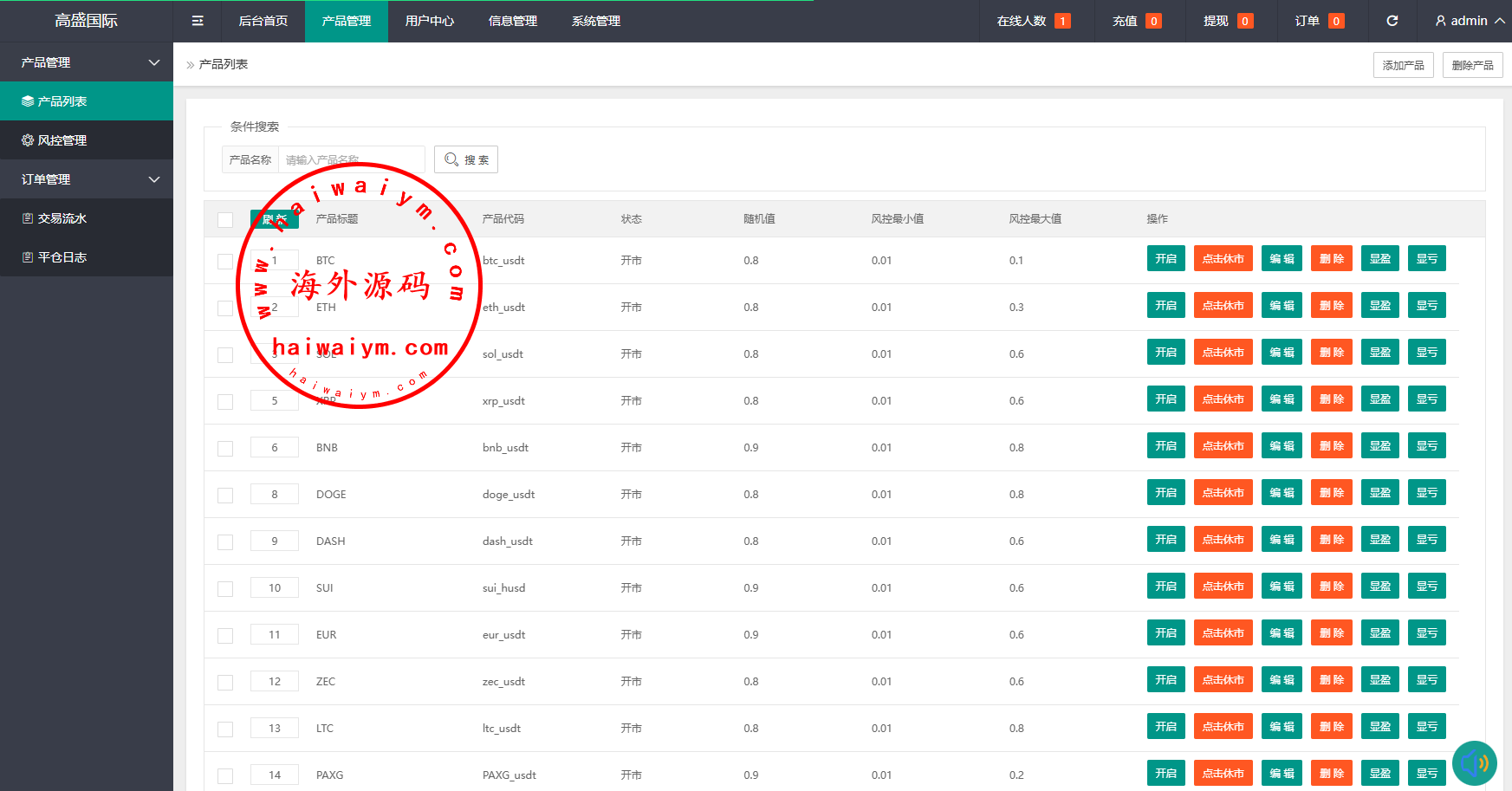Click the 添加产品 button
This screenshot has height=791, width=1512.
point(1403,65)
